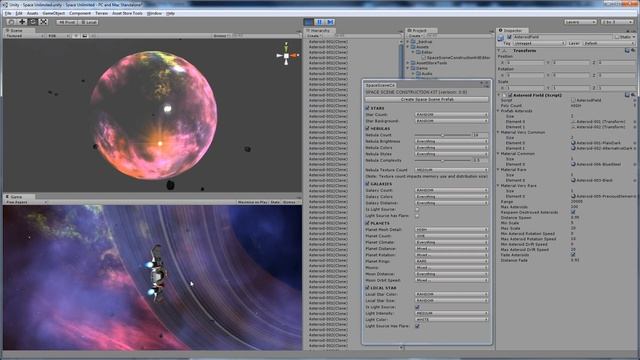Viewport: 640px width, 360px height.
Task: Click the Play button
Action: point(309,22)
